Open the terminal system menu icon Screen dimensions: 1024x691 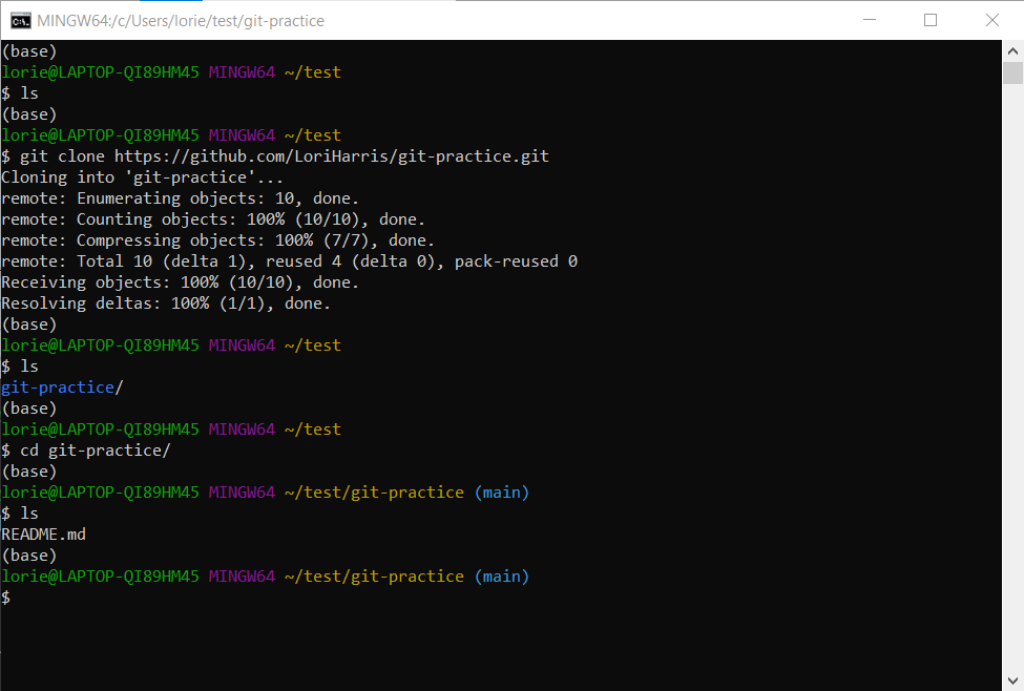18,20
